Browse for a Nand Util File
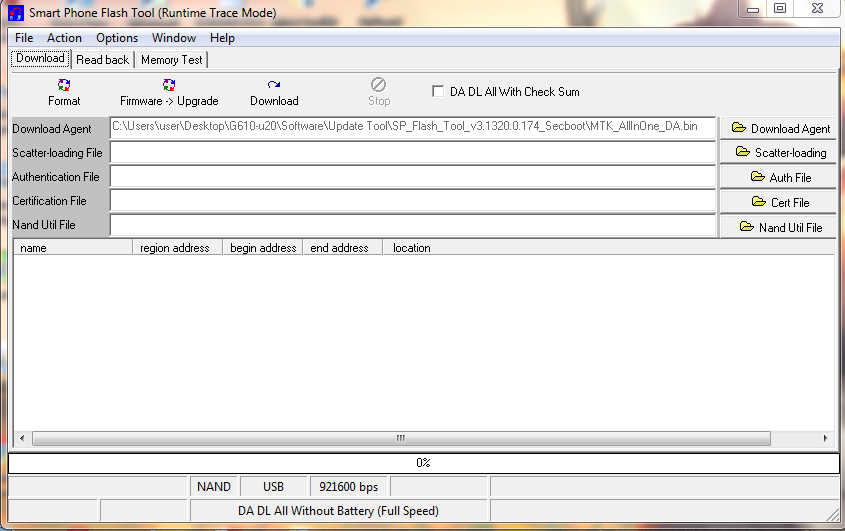The width and height of the screenshot is (845, 531). 779,227
